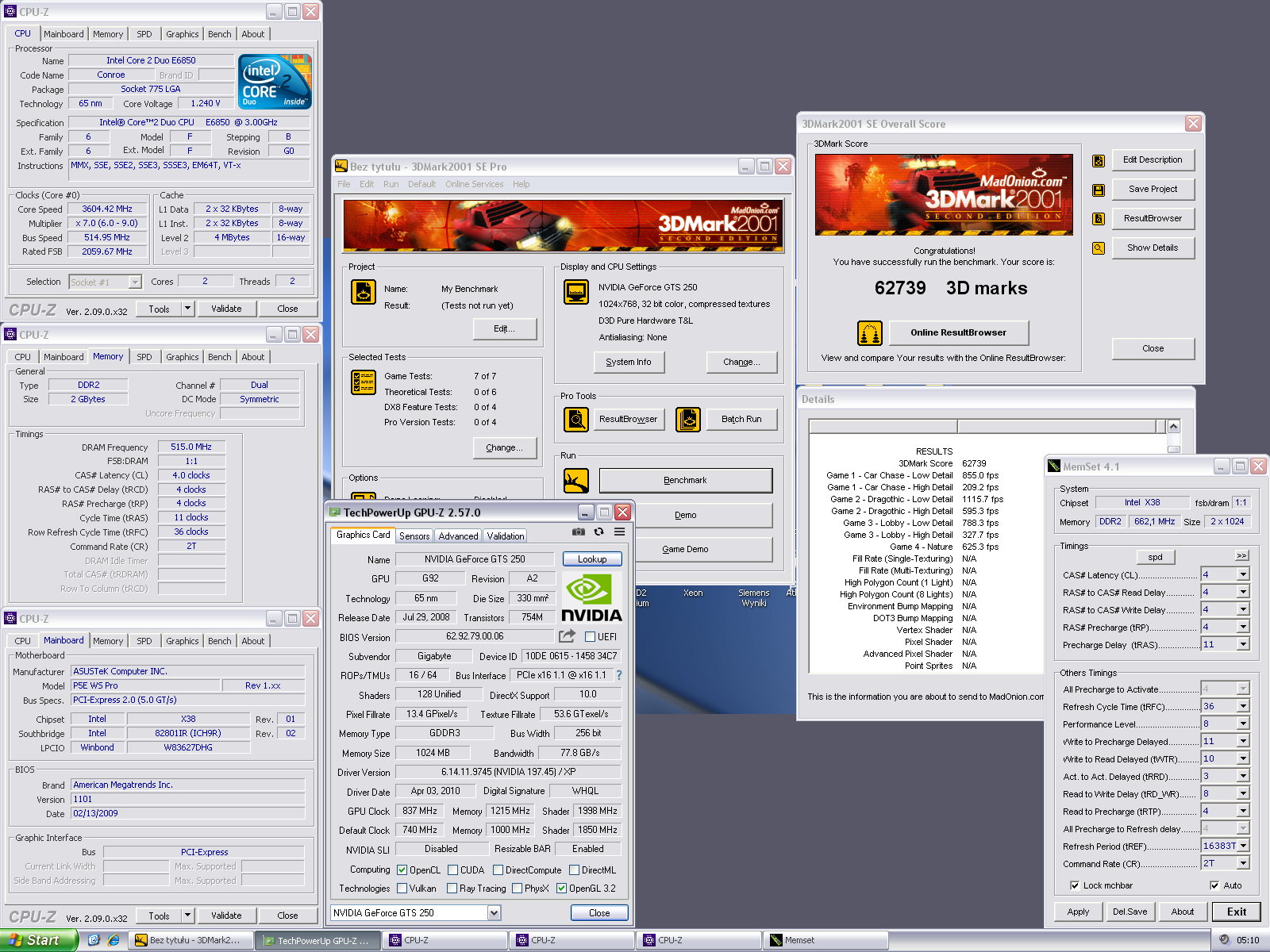Enable the CUDA checkbox
This screenshot has width=1270, height=952.
[x=452, y=870]
